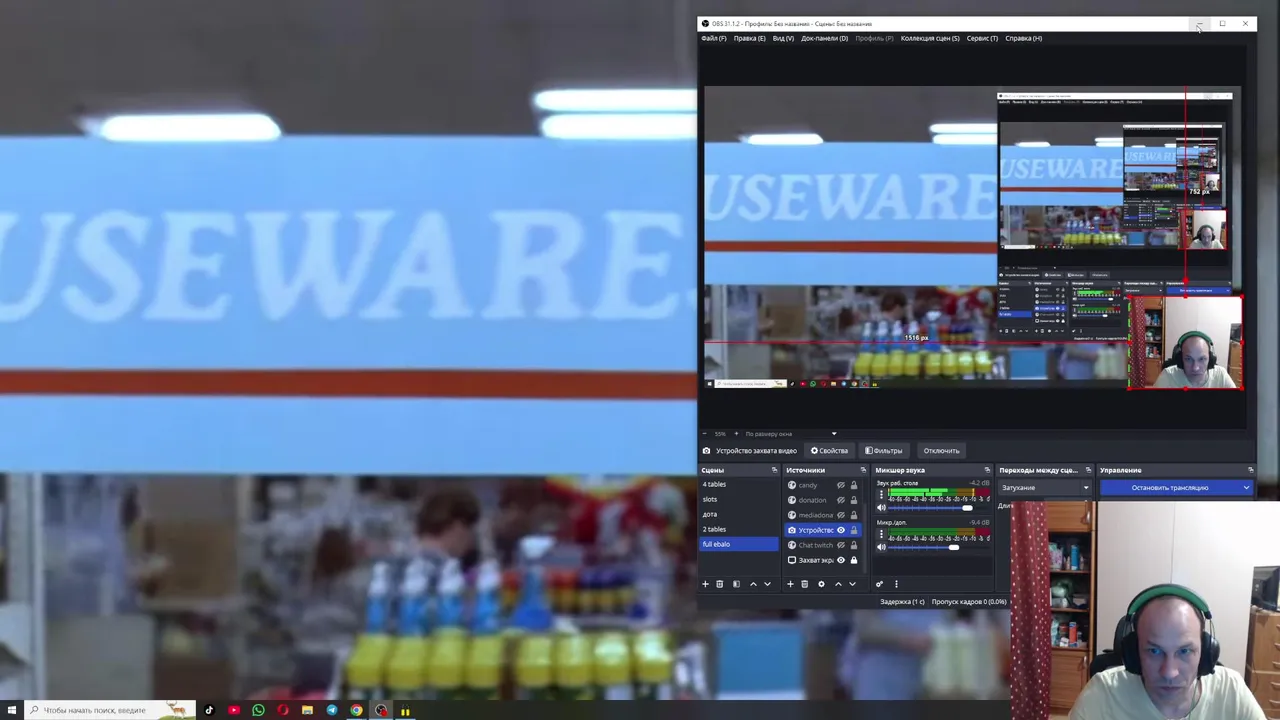Open Windows Start menu
Viewport: 1280px width, 720px height.
pyautogui.click(x=10, y=711)
